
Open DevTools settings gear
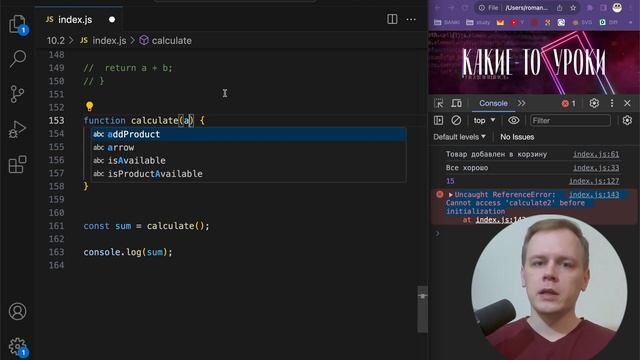594,103
